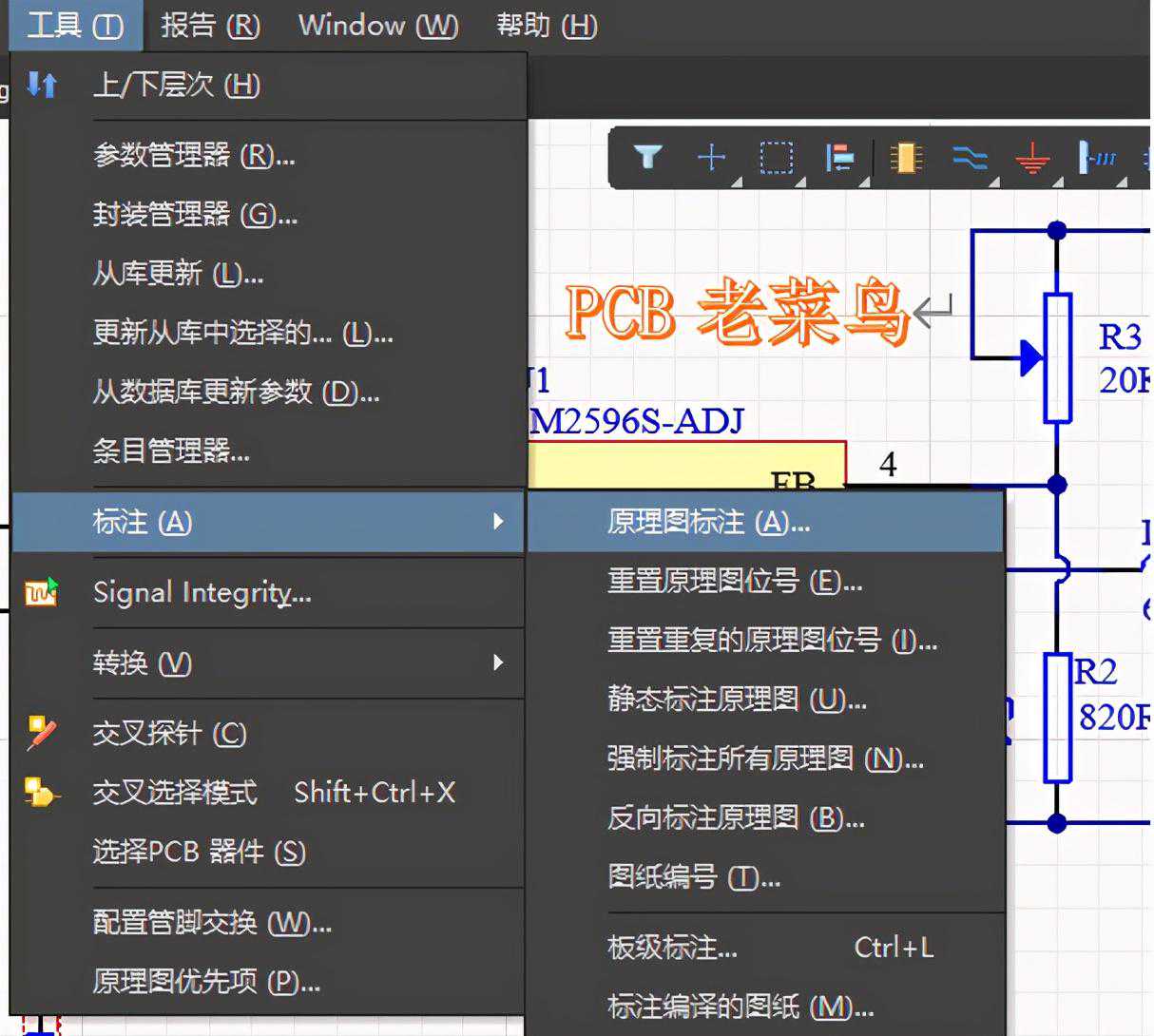The height and width of the screenshot is (1036, 1154).
Task: Open 原理图优先项 (P) preferences
Action: click(x=206, y=981)
